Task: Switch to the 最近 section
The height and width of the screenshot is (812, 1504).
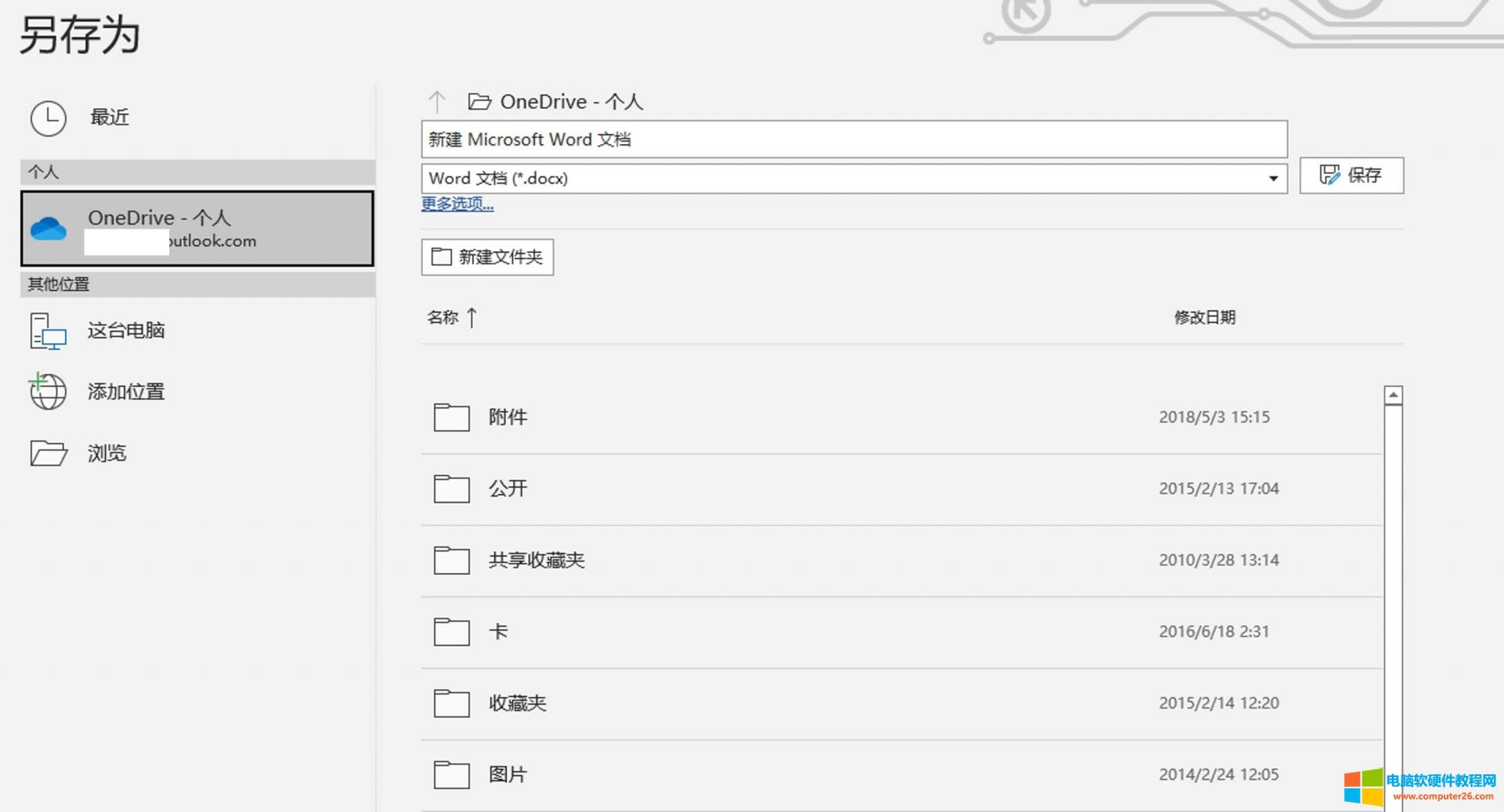Action: tap(108, 117)
